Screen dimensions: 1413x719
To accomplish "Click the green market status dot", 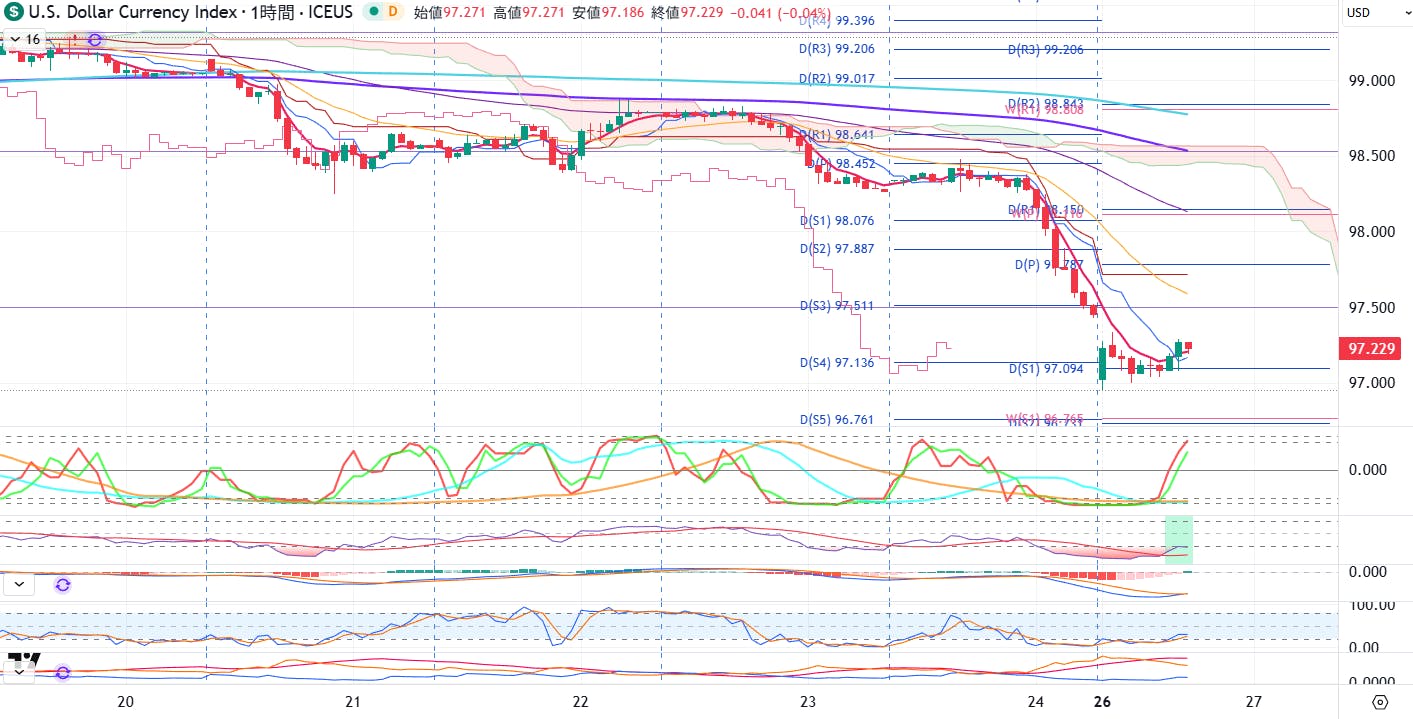I will click(x=372, y=12).
